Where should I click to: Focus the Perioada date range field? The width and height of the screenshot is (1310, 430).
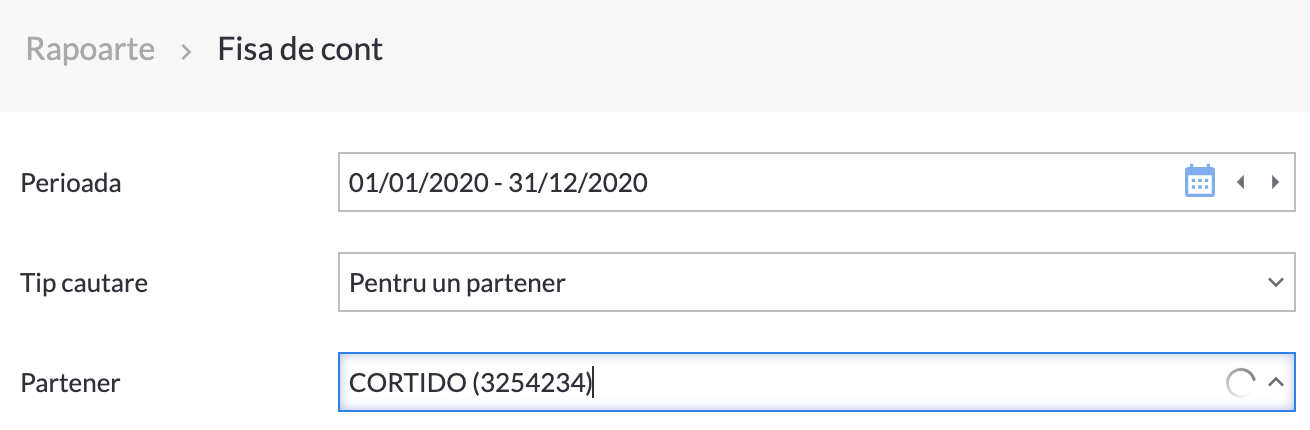(x=815, y=182)
